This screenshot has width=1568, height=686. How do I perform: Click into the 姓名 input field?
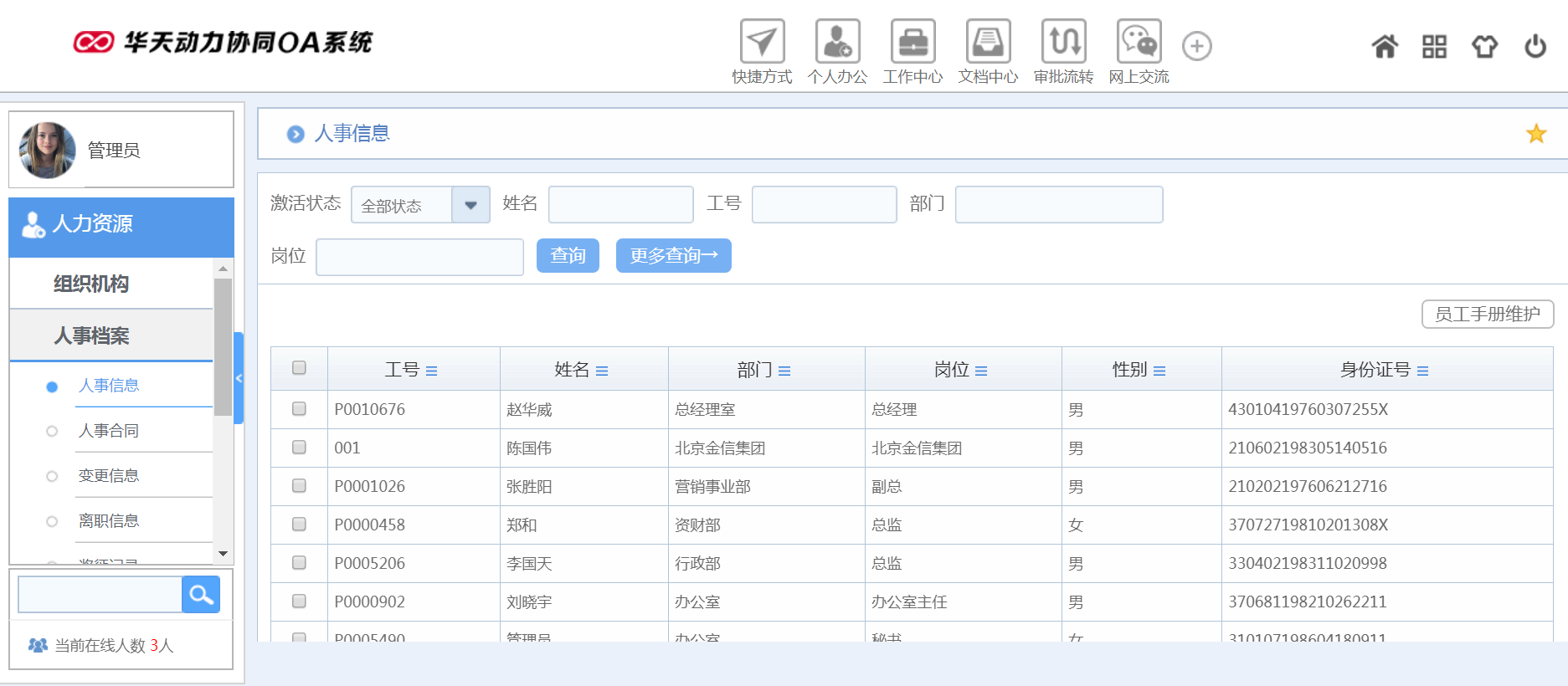[620, 205]
